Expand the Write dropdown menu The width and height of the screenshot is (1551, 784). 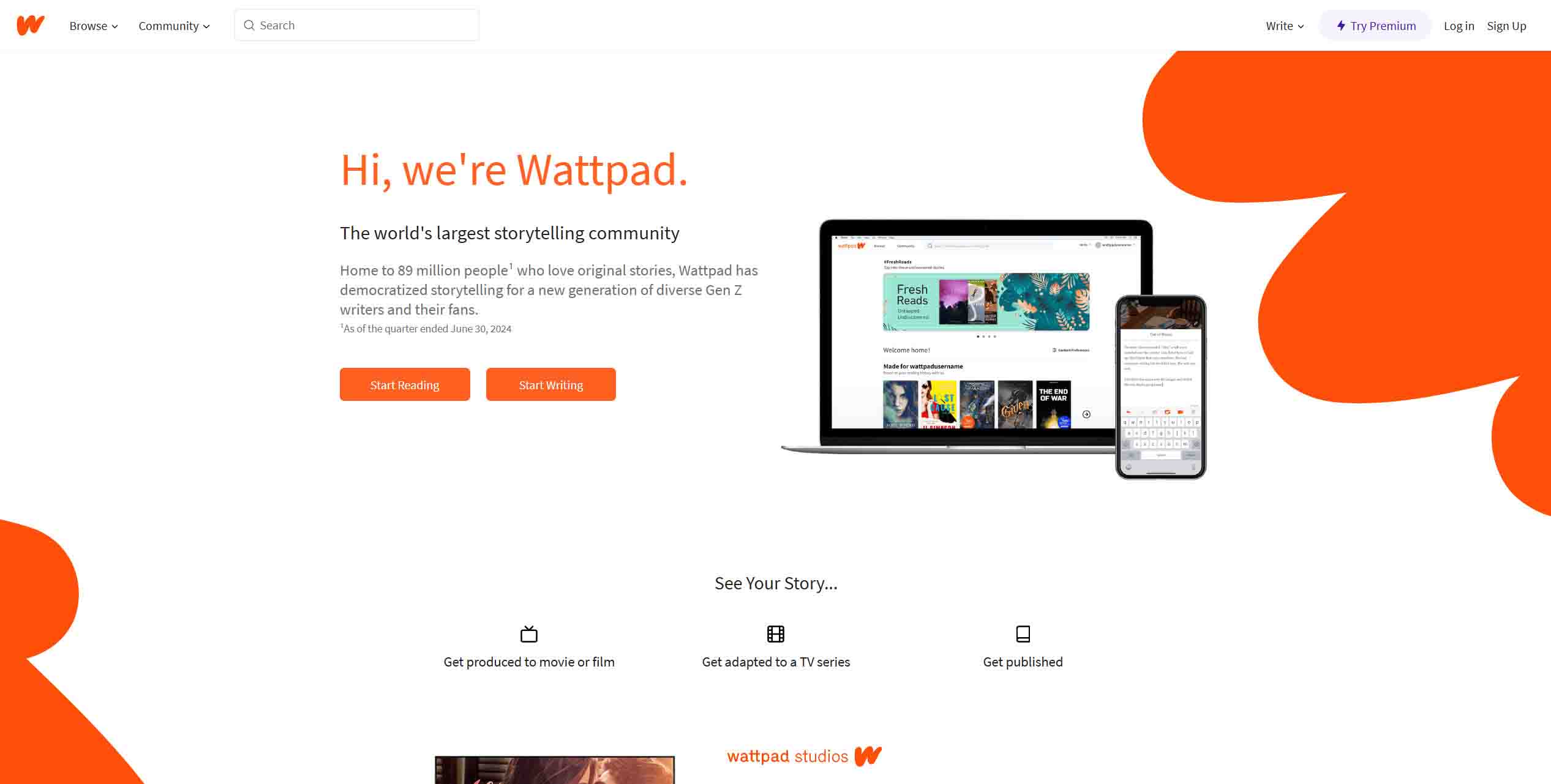(x=1285, y=26)
